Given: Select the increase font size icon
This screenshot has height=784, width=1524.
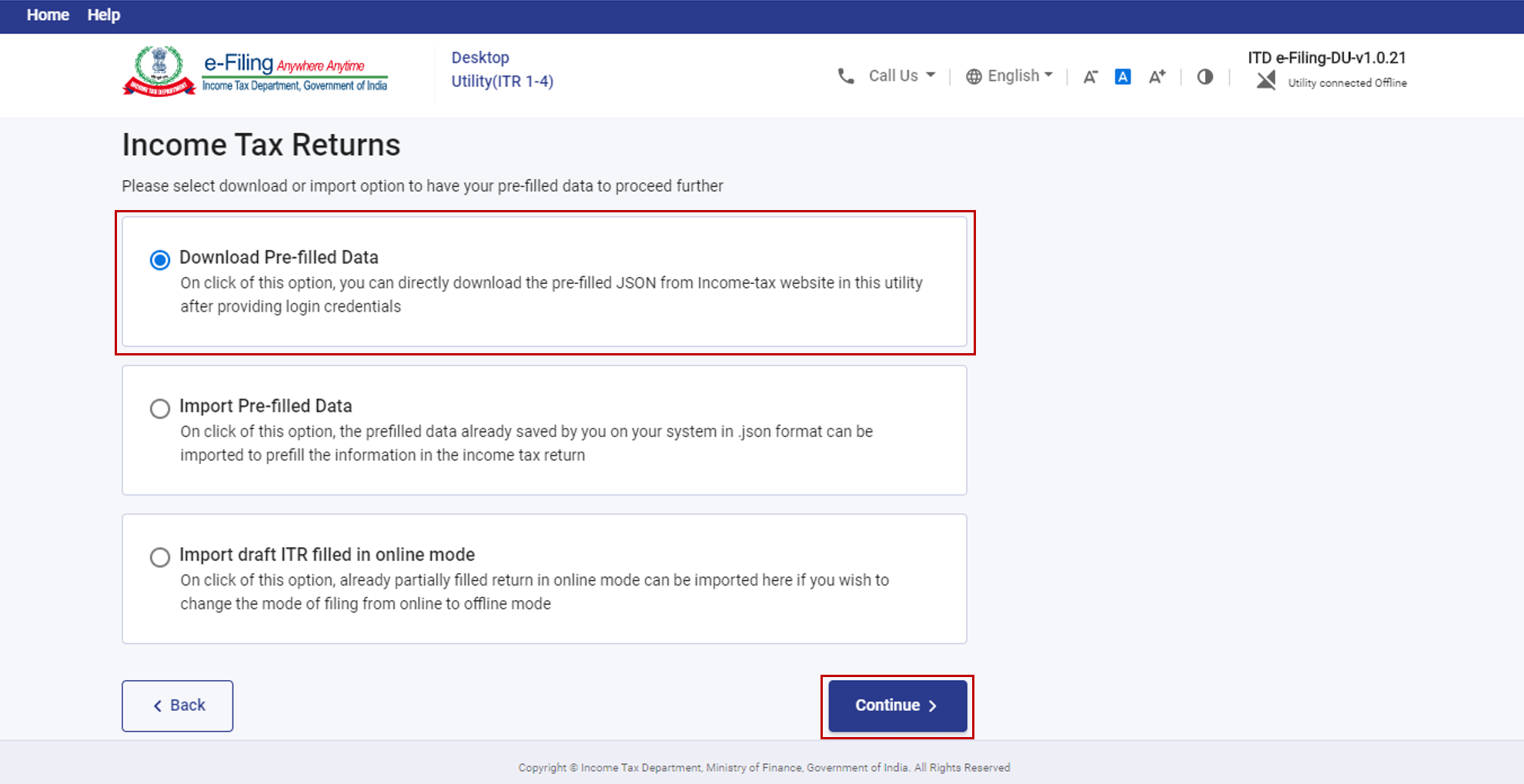Looking at the screenshot, I should tap(1157, 76).
